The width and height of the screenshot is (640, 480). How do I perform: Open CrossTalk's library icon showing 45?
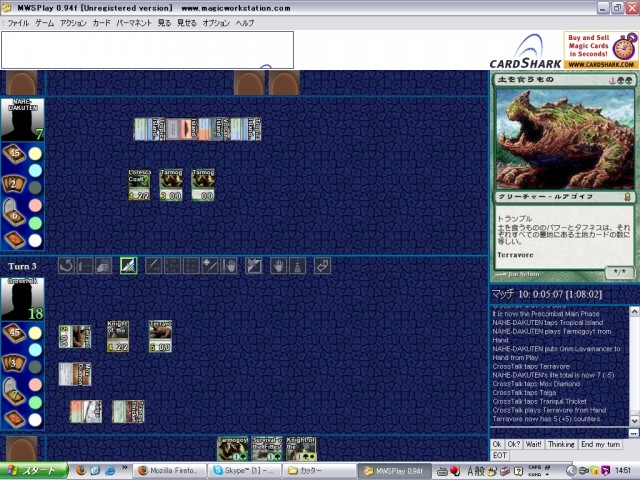pyautogui.click(x=15, y=333)
